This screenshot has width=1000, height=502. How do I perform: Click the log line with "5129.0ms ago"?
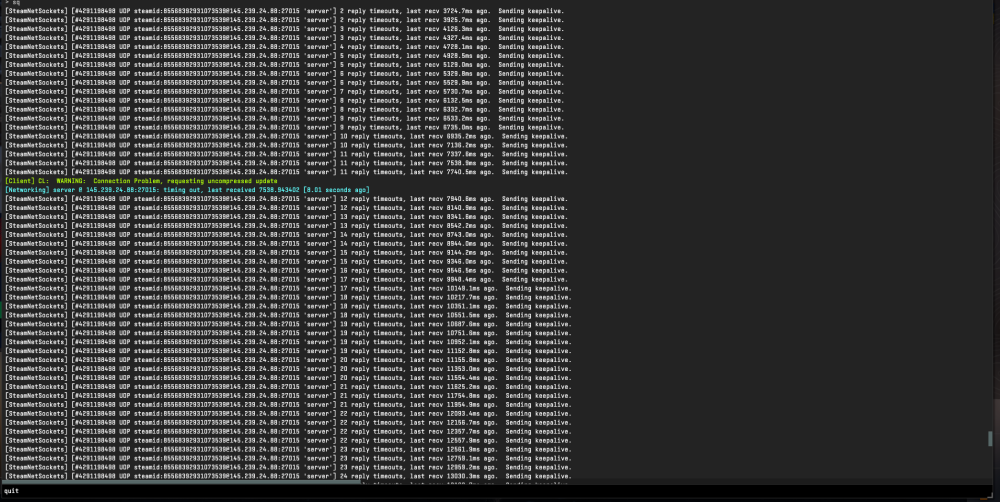284,65
